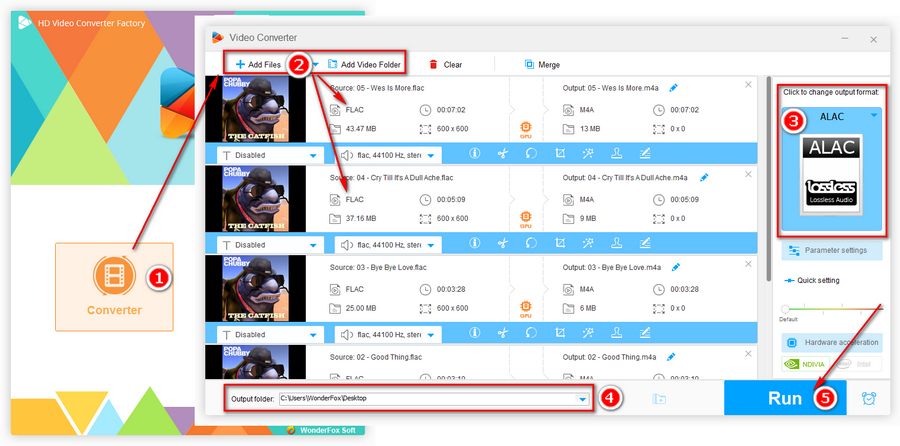Open Parameter settings
900x446 pixels.
pos(832,250)
